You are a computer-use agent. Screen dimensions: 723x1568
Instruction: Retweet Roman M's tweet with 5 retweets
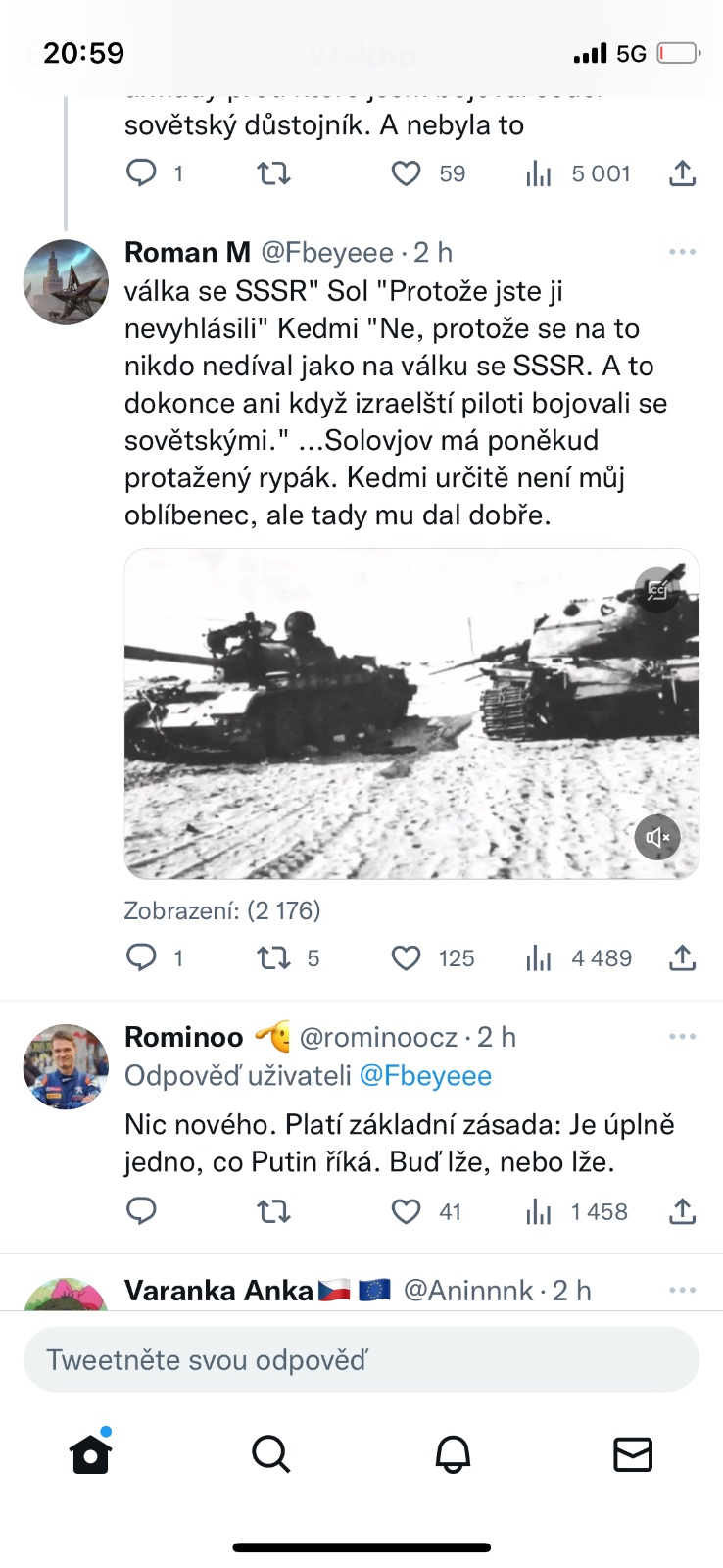(x=273, y=957)
